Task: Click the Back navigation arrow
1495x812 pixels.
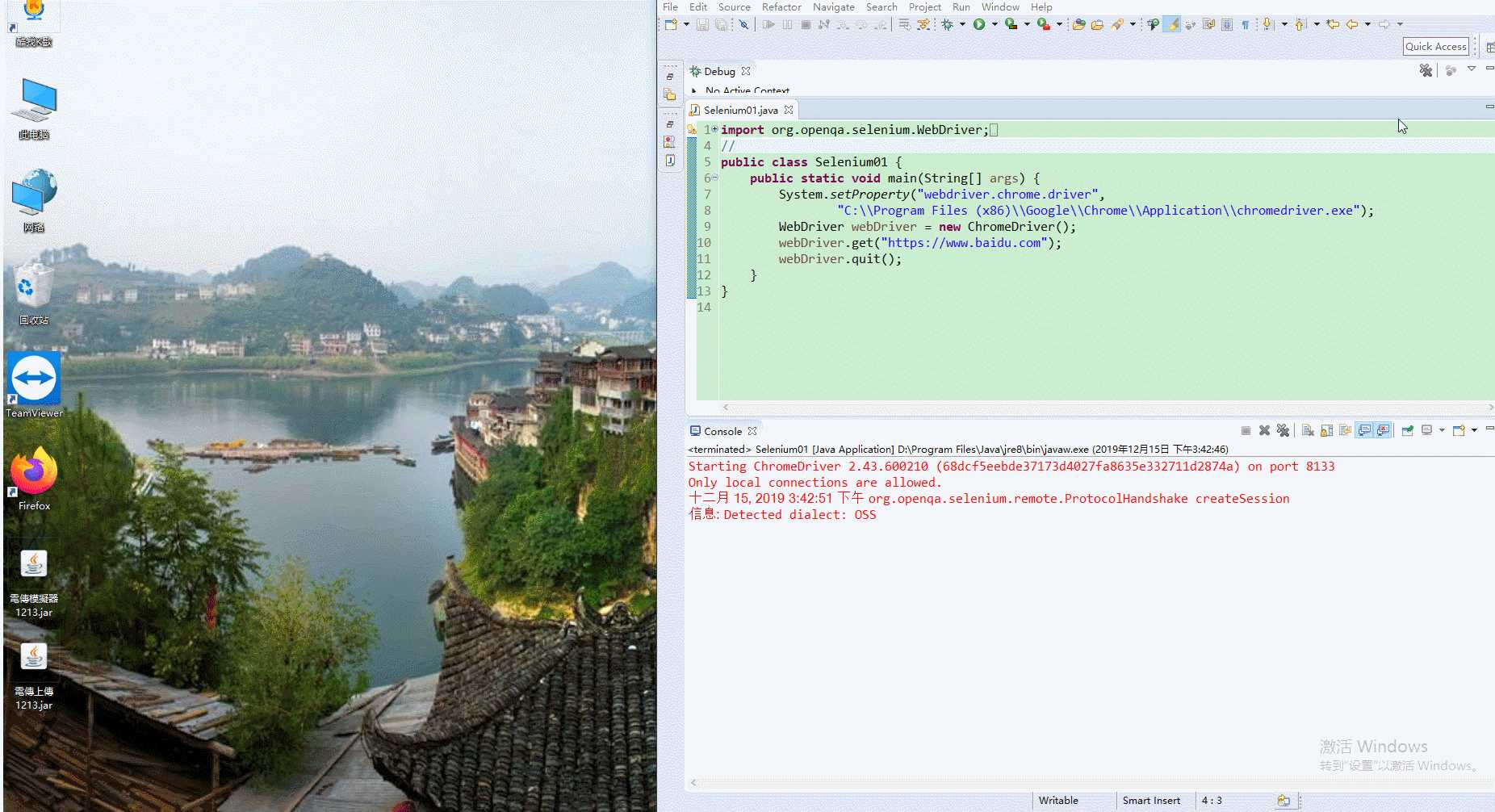Action: tap(1351, 24)
